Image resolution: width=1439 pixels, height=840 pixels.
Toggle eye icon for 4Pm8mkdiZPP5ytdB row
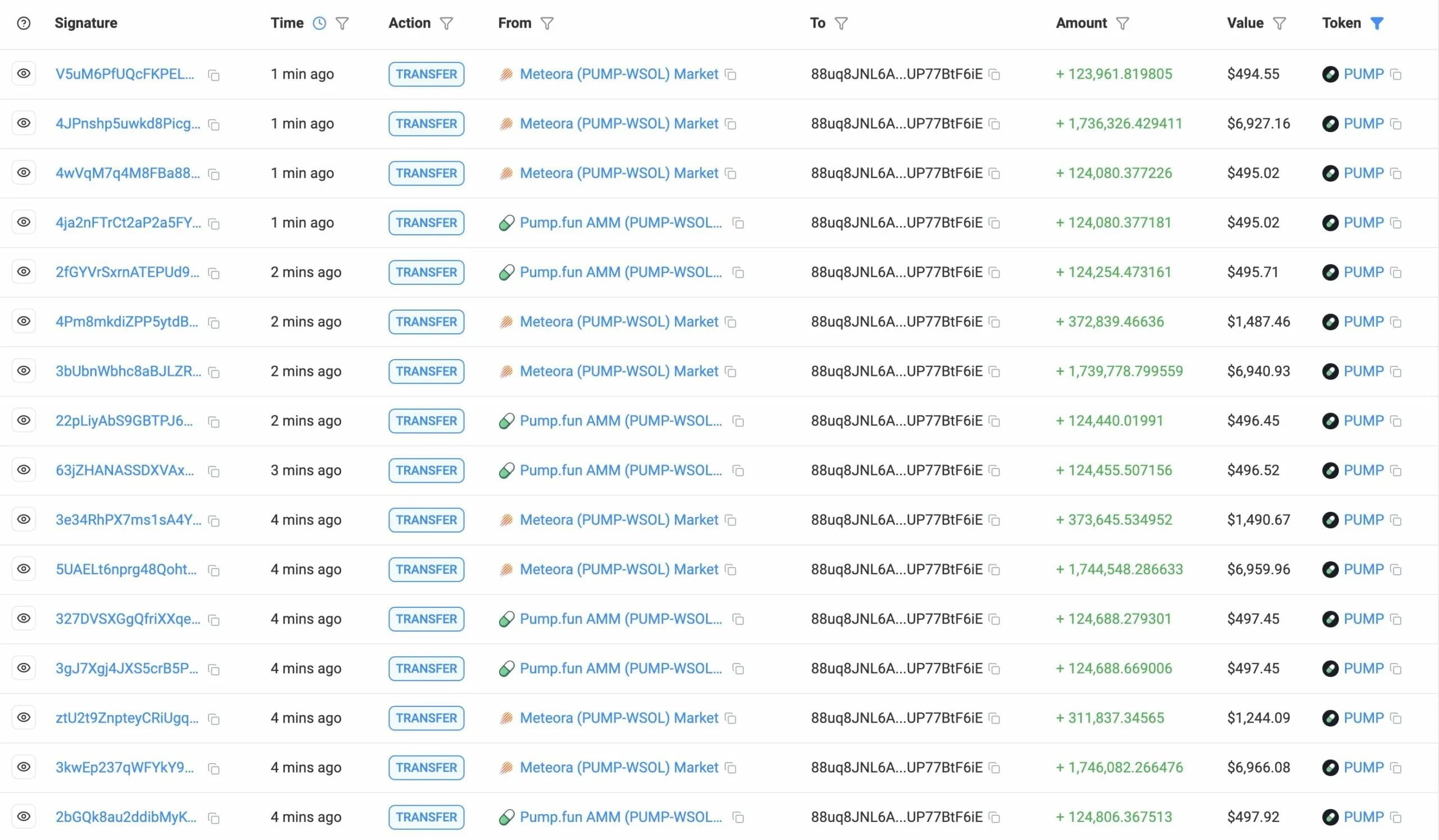pyautogui.click(x=24, y=321)
